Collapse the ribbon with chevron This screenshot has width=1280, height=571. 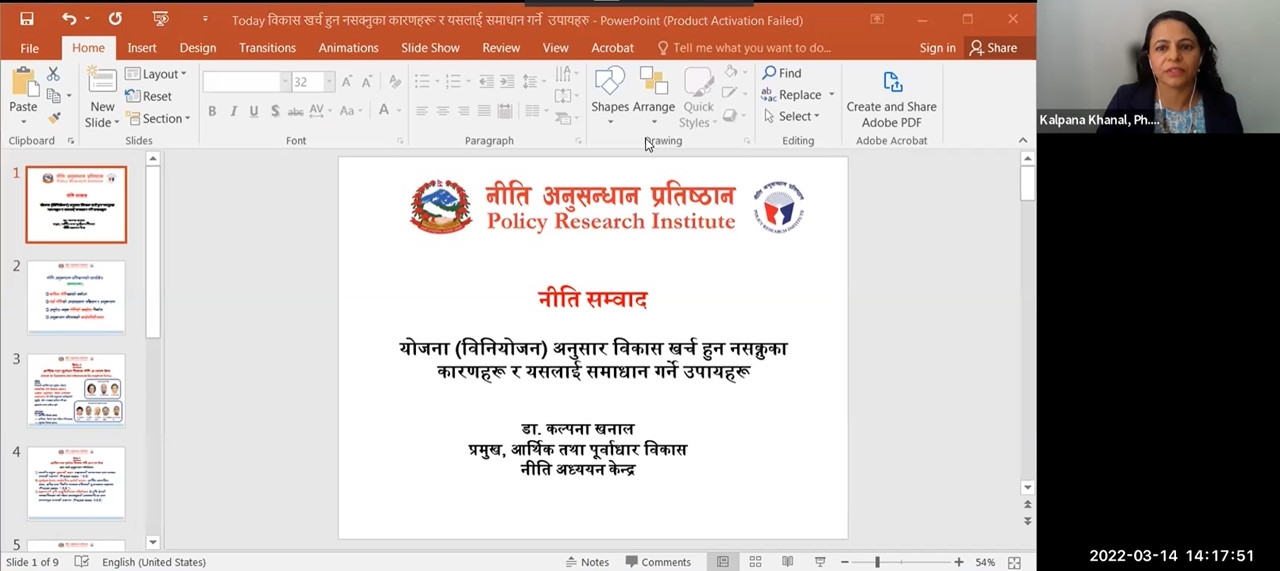click(x=1022, y=141)
